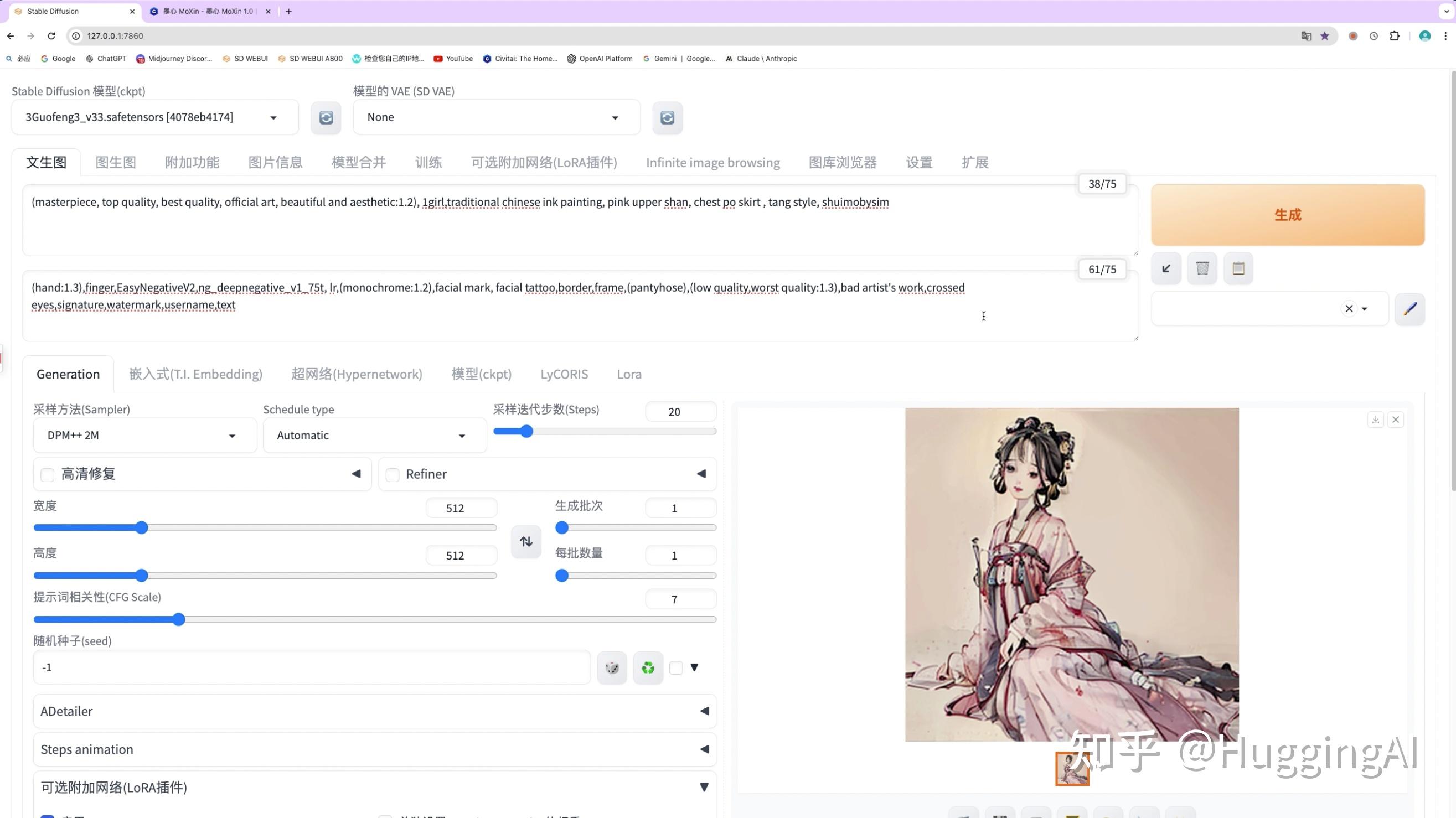This screenshot has height=818, width=1456.
Task: Enable the Refiner checkbox
Action: coord(393,474)
